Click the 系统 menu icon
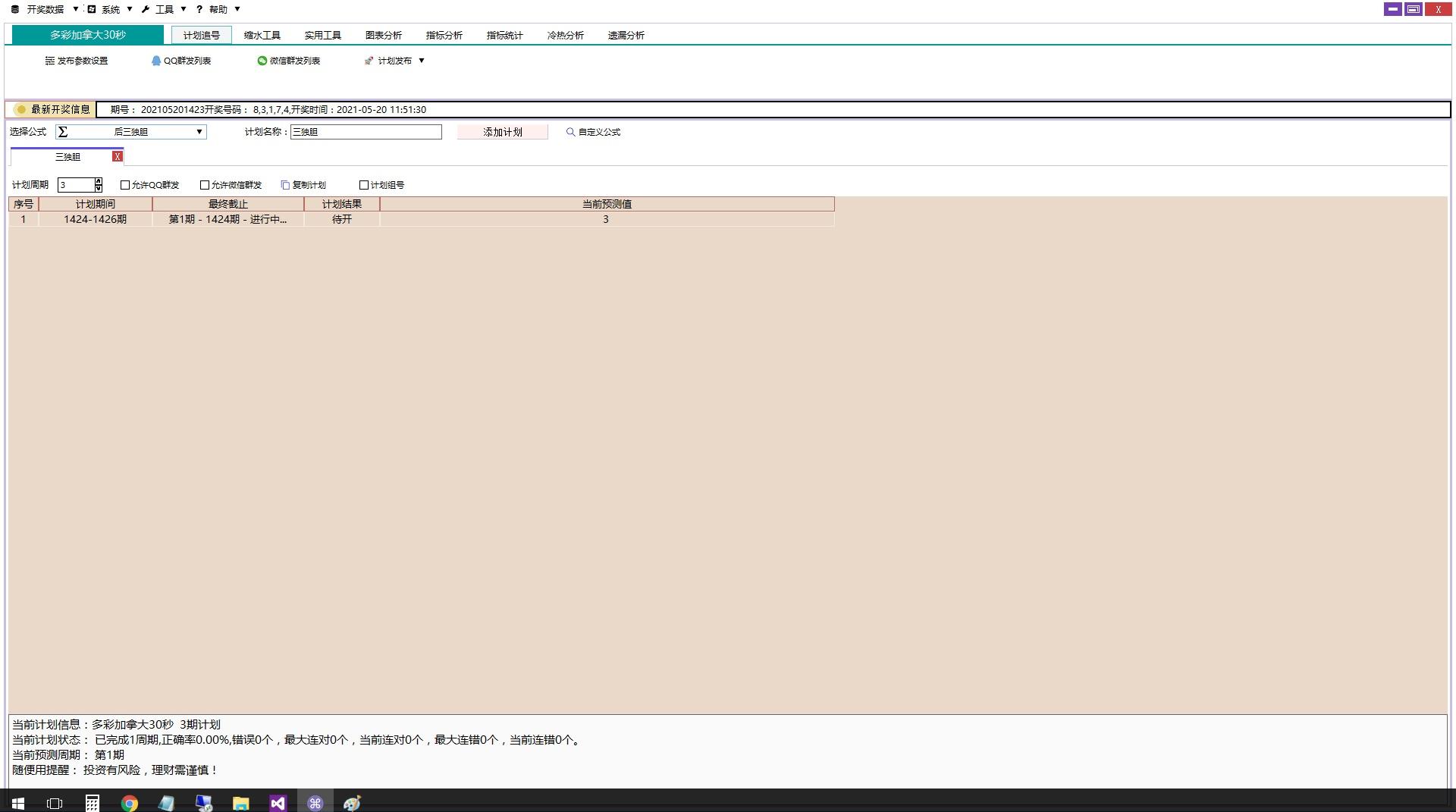This screenshot has width=1456, height=812. pyautogui.click(x=92, y=9)
